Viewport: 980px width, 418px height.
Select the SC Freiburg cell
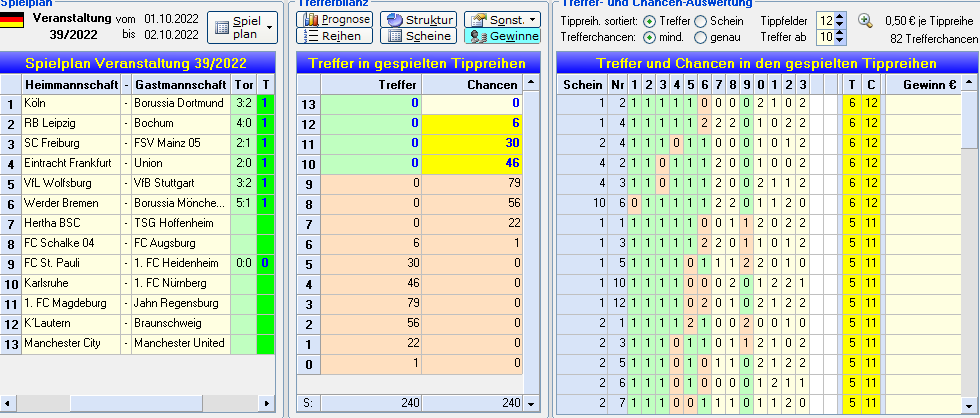point(71,143)
